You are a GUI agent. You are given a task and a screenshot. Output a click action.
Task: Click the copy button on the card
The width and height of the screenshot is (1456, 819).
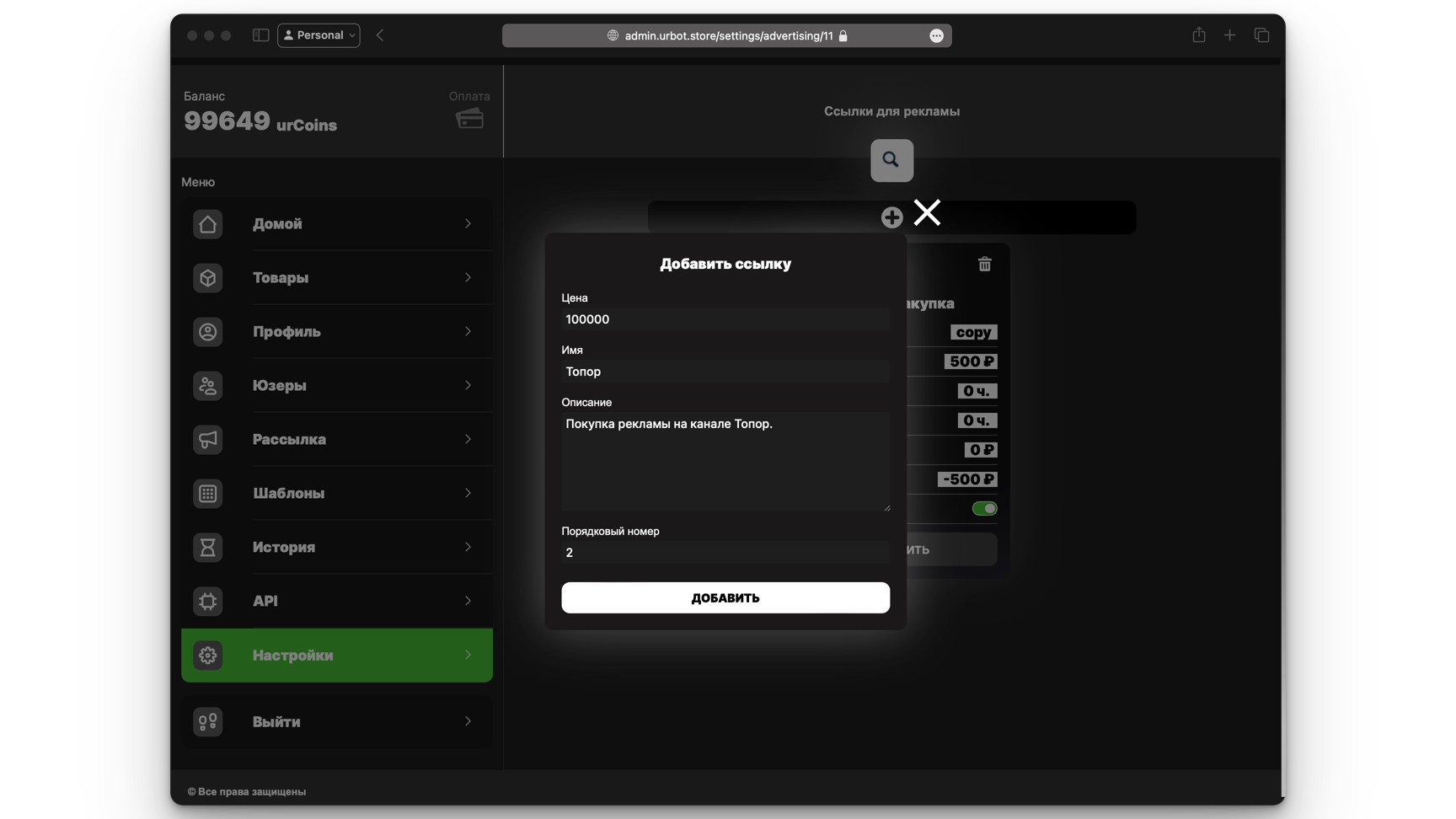coord(973,333)
